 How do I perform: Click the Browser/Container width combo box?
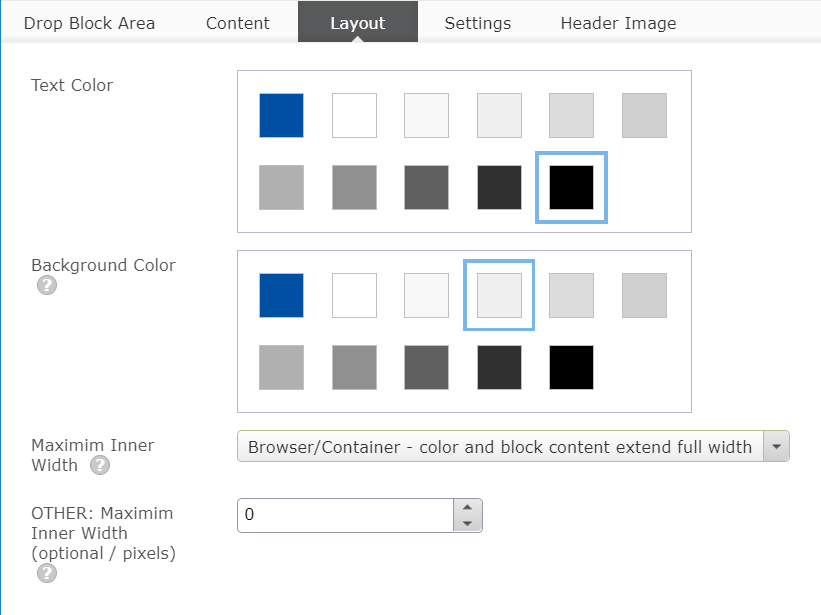pos(500,447)
